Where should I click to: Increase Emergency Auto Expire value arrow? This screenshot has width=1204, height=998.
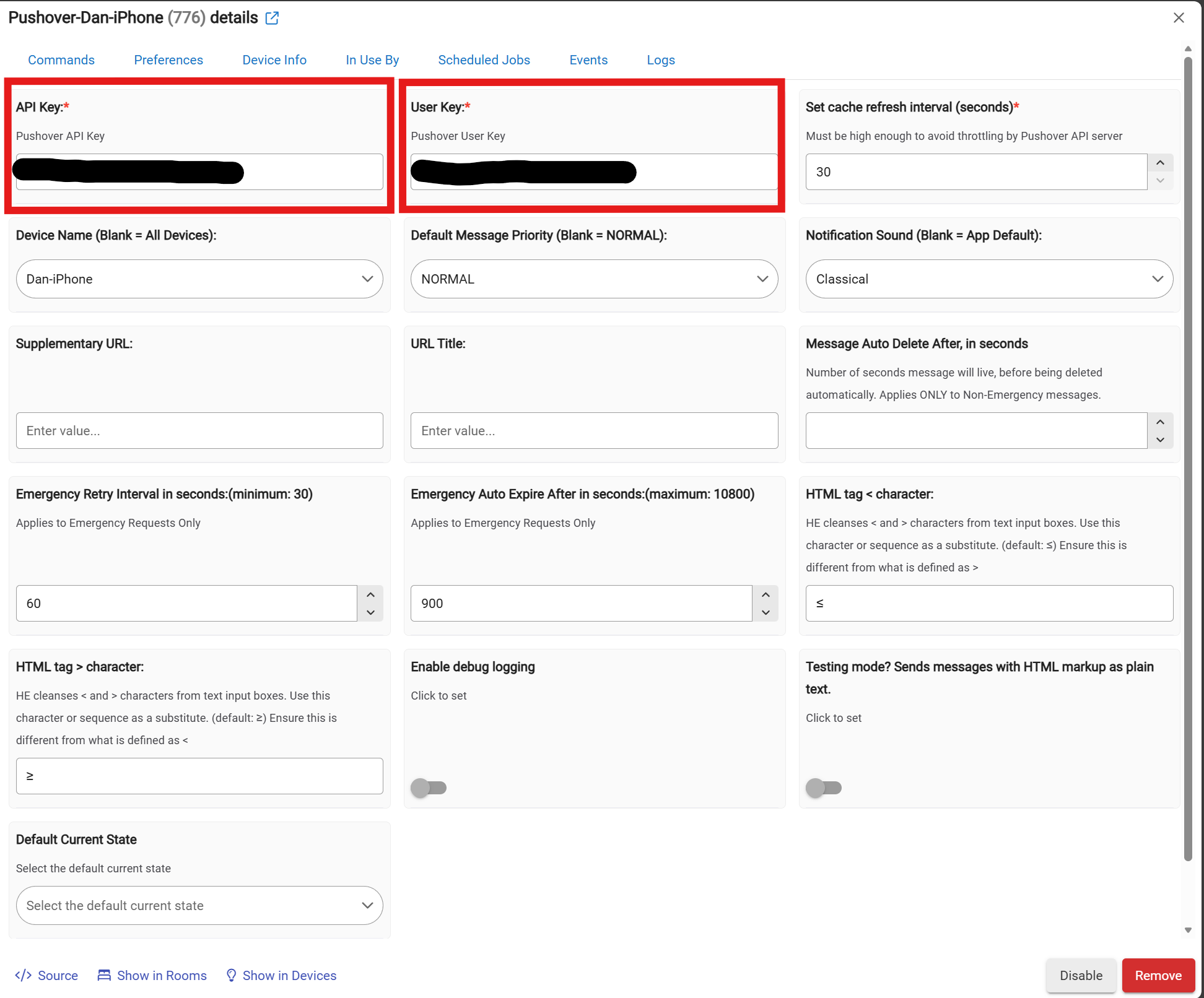pos(766,594)
